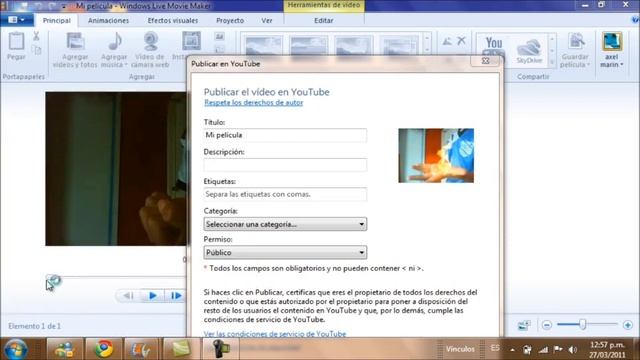Click the SkyDrive share icon
This screenshot has height=360, width=640.
(x=529, y=51)
